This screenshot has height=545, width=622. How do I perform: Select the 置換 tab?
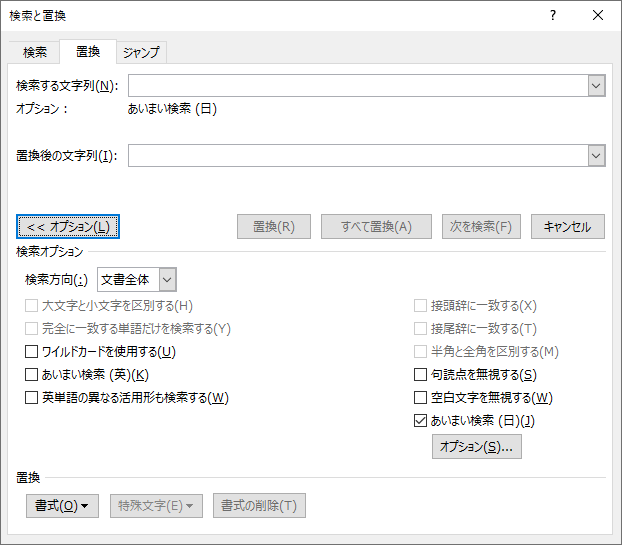click(x=88, y=52)
